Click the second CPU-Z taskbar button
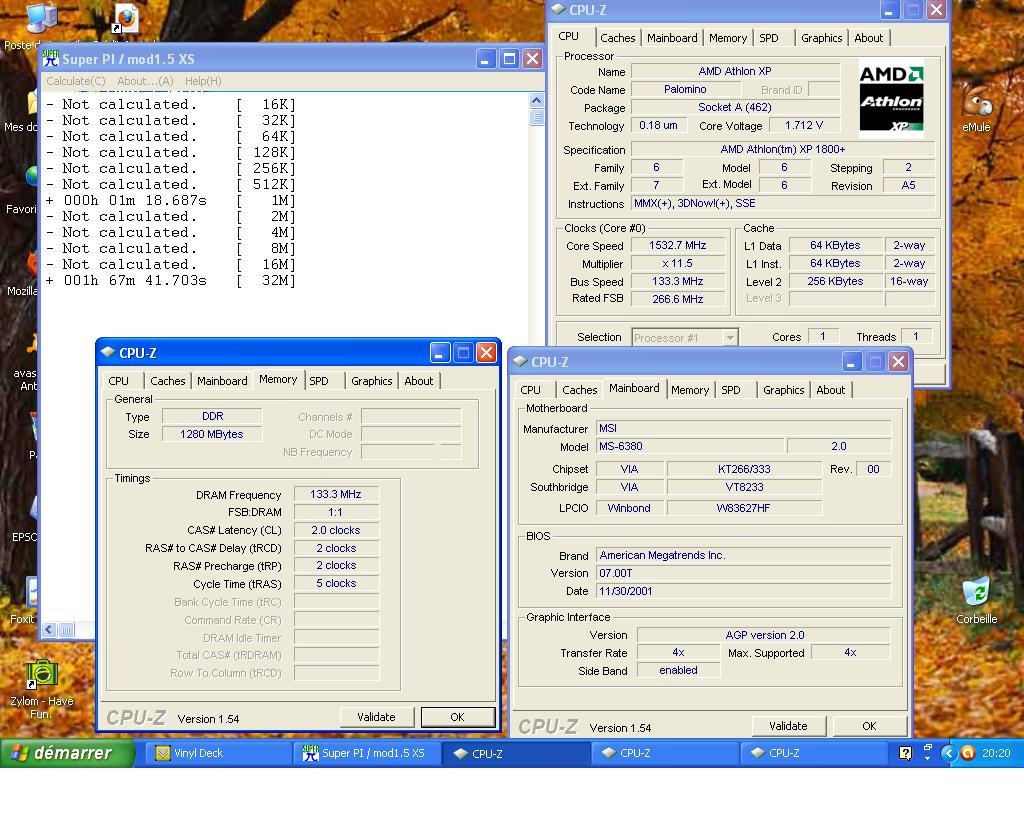This screenshot has height=839, width=1024. [664, 753]
